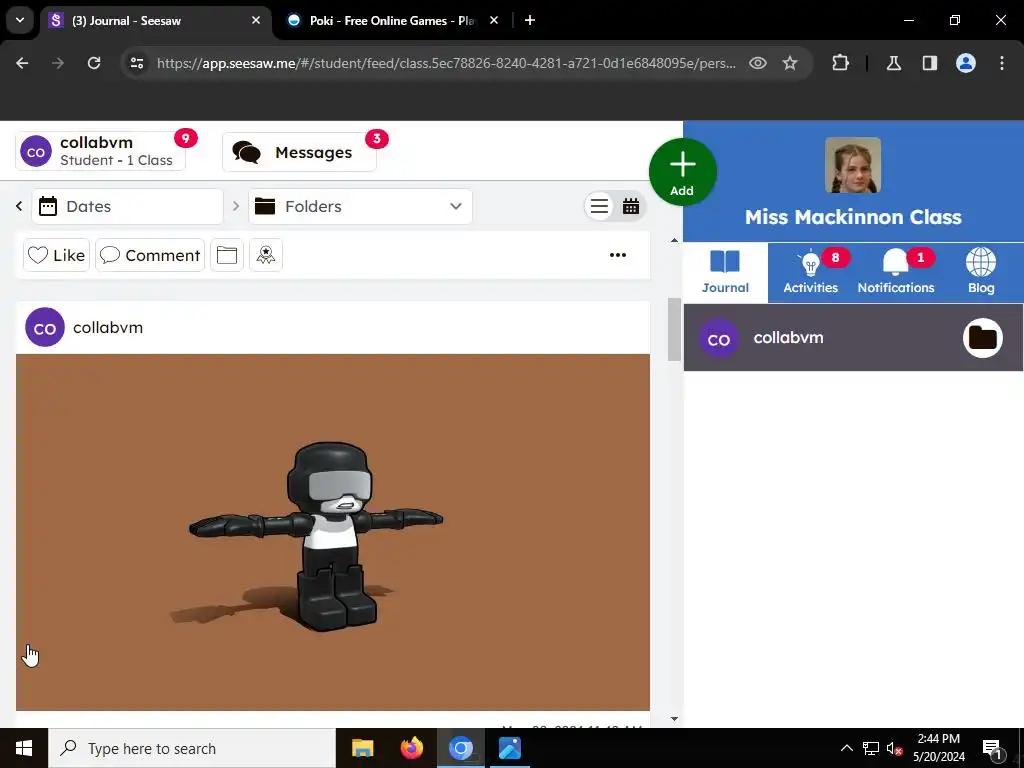
Task: Click taskbar search box
Action: (x=192, y=748)
